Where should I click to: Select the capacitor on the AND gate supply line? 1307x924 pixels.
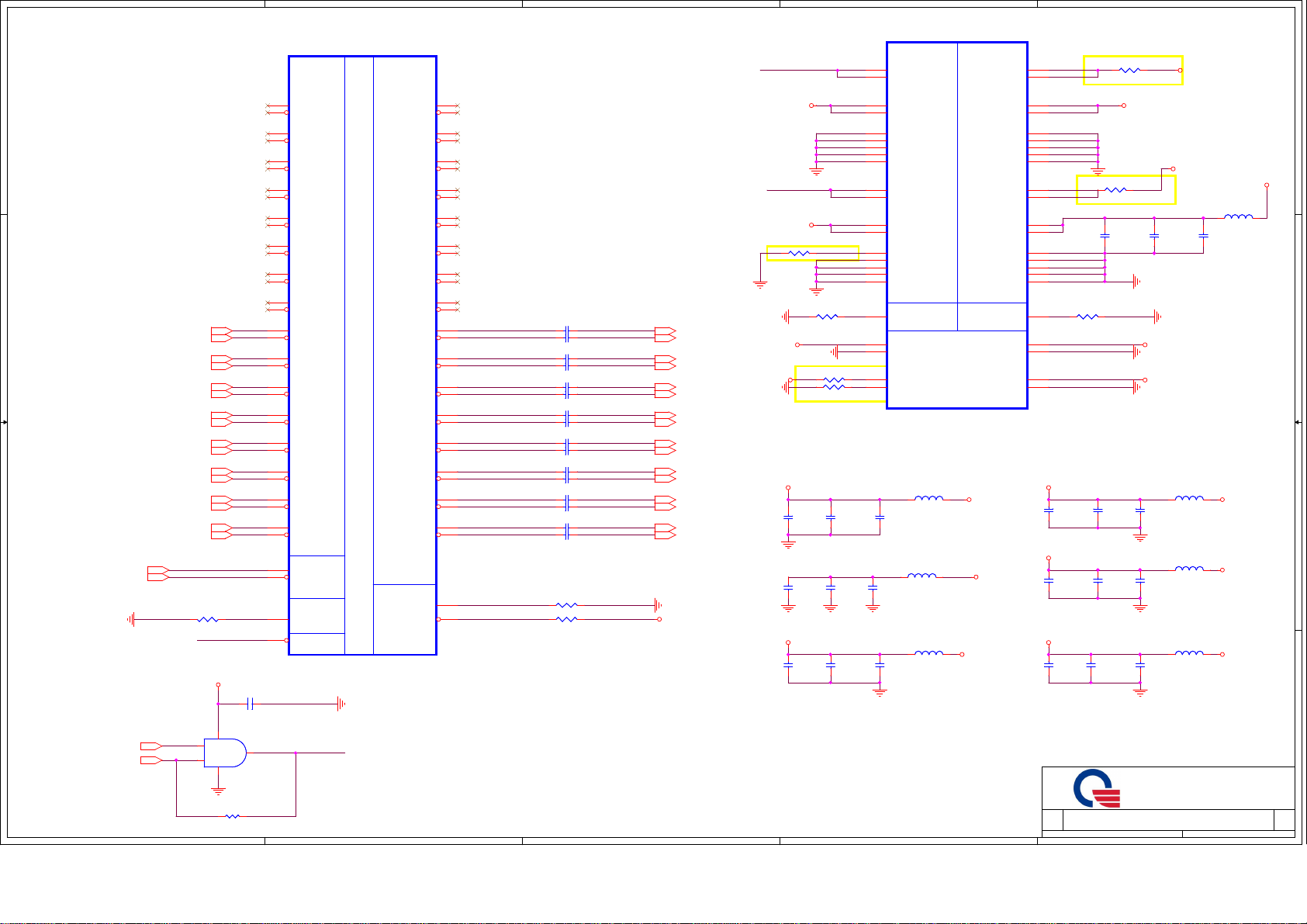pyautogui.click(x=251, y=704)
